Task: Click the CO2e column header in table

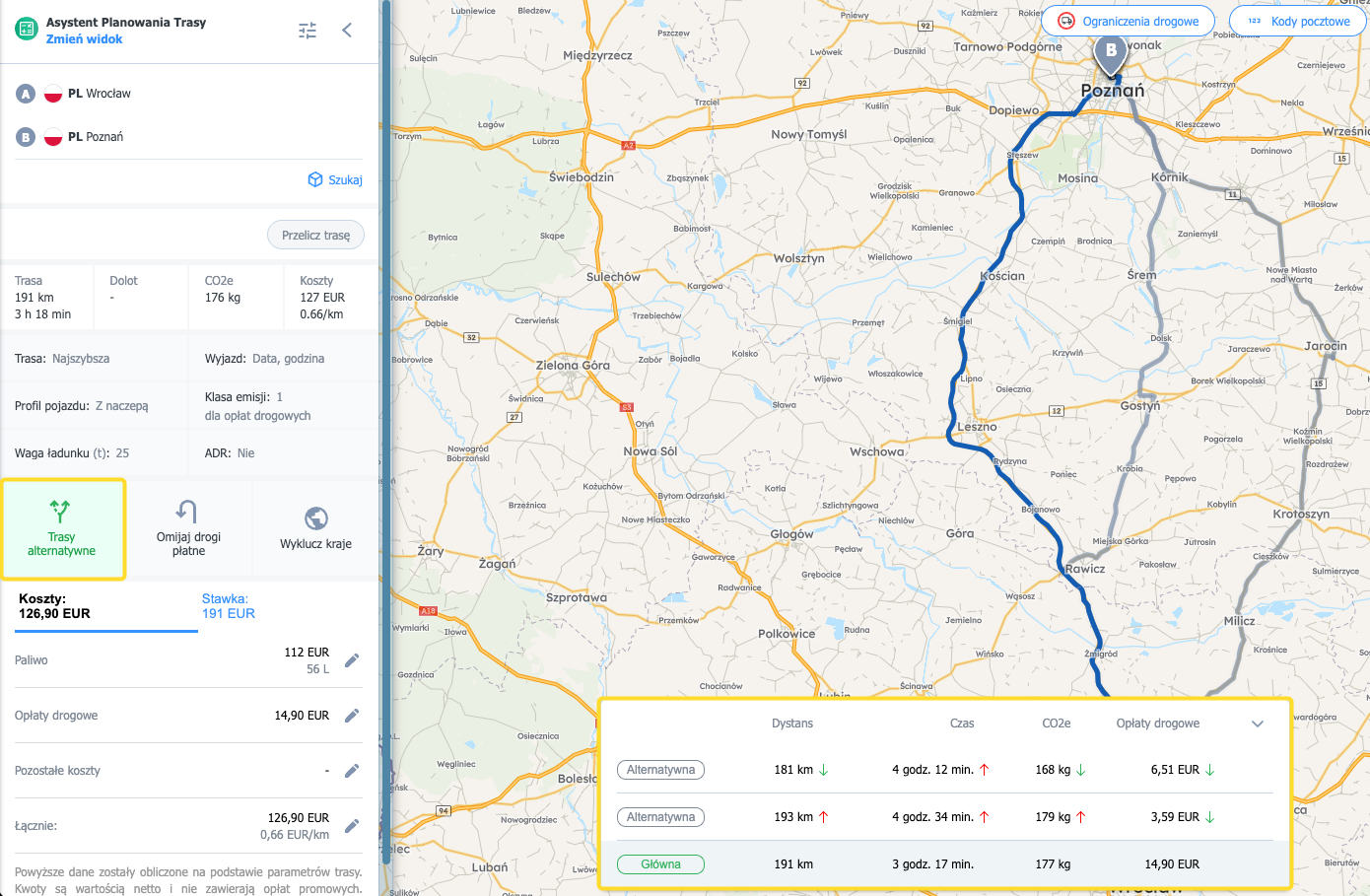Action: pyautogui.click(x=1057, y=724)
